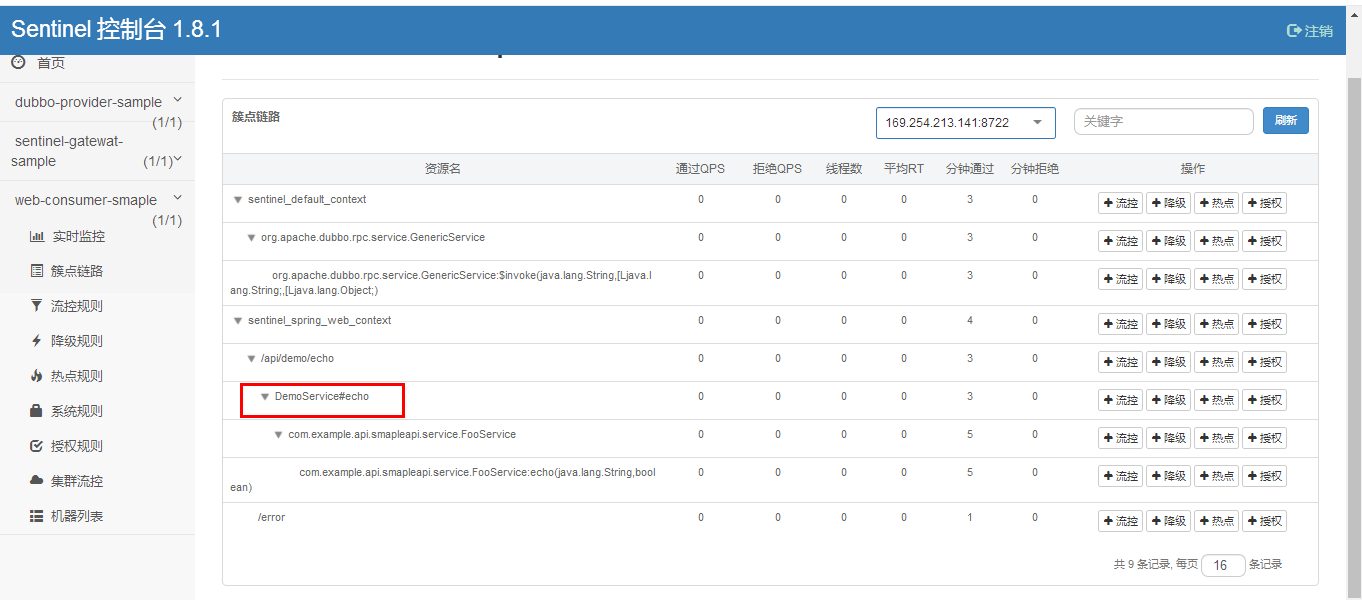
Task: Collapse sentinel_spring_web_context tree node
Action: [x=238, y=321]
